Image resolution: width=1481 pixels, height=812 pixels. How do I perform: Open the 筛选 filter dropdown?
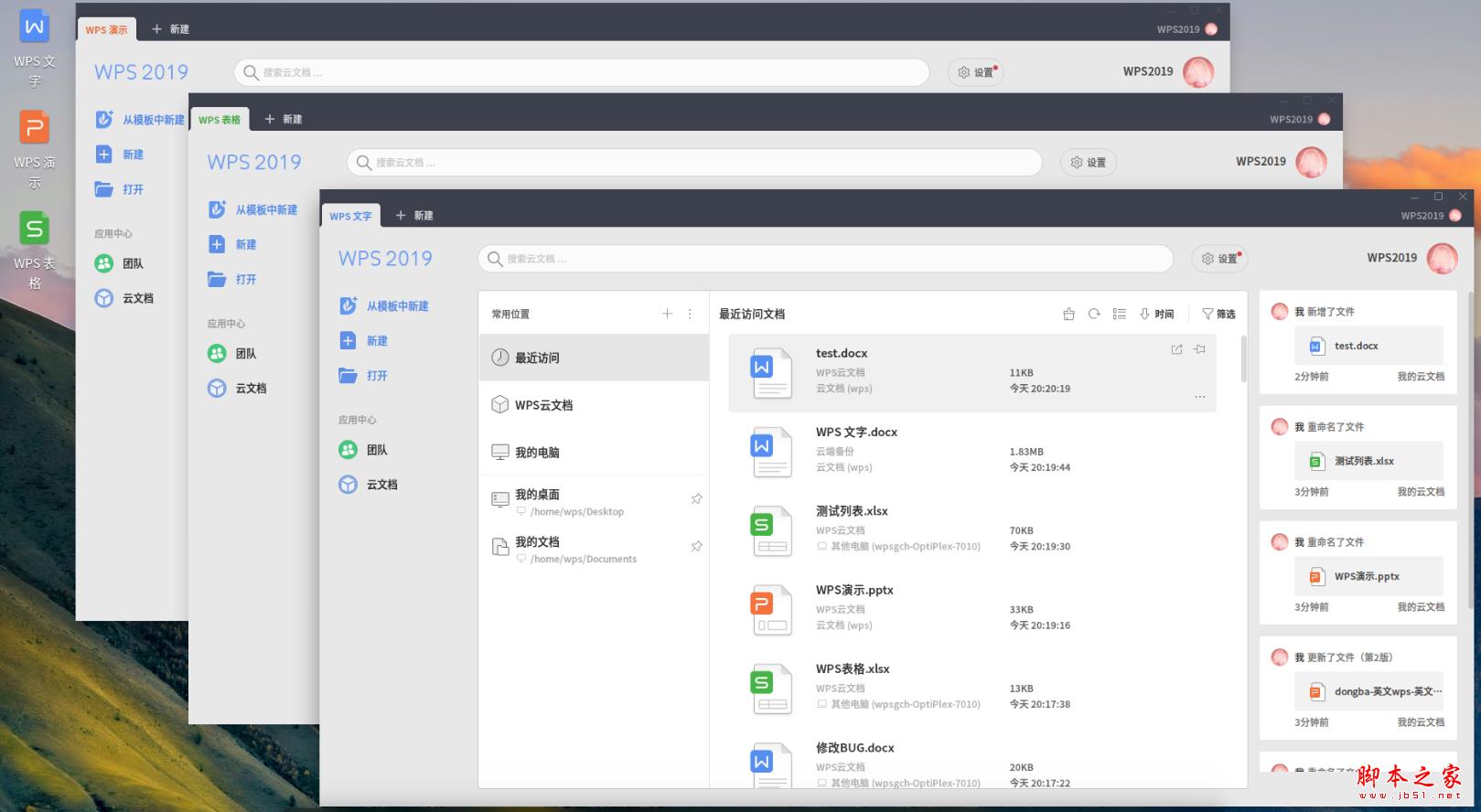[x=1218, y=314]
